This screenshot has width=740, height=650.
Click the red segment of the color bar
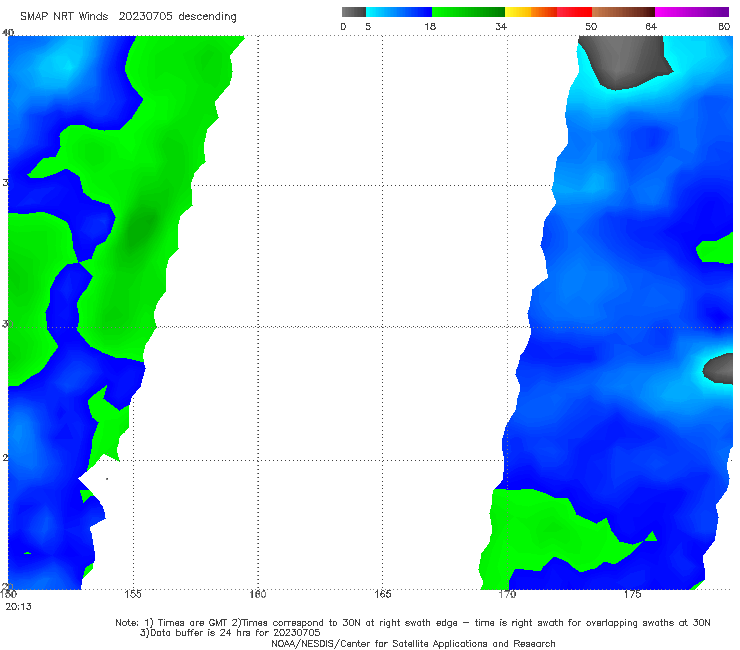tap(574, 12)
